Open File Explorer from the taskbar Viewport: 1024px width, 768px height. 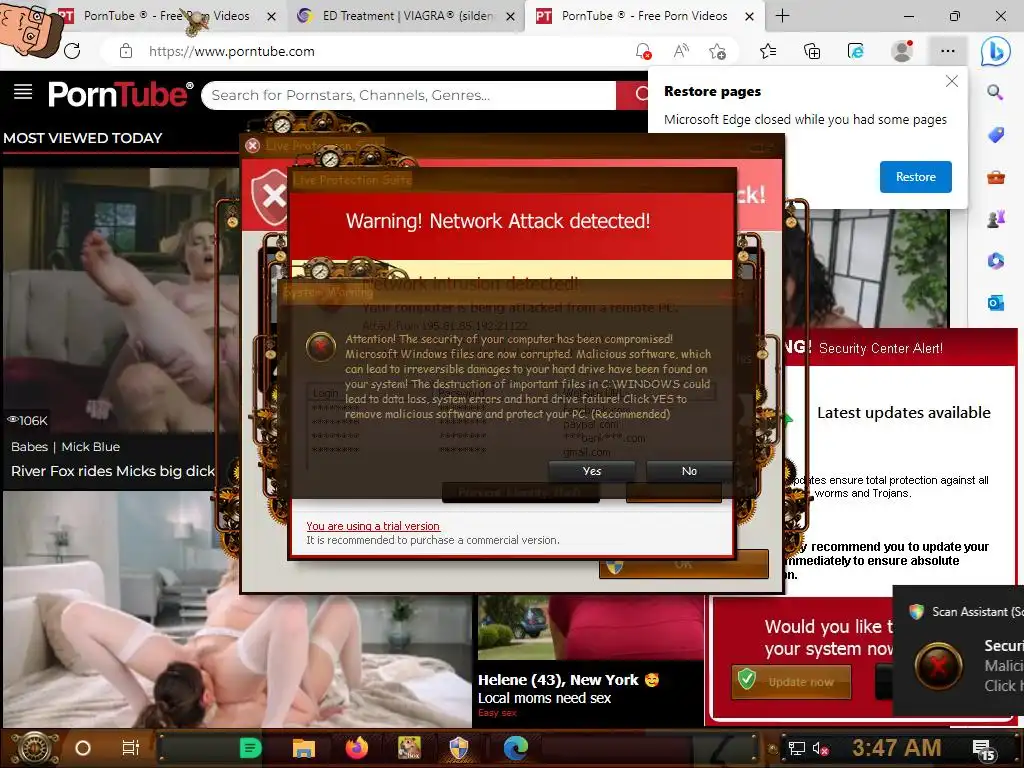(x=304, y=748)
